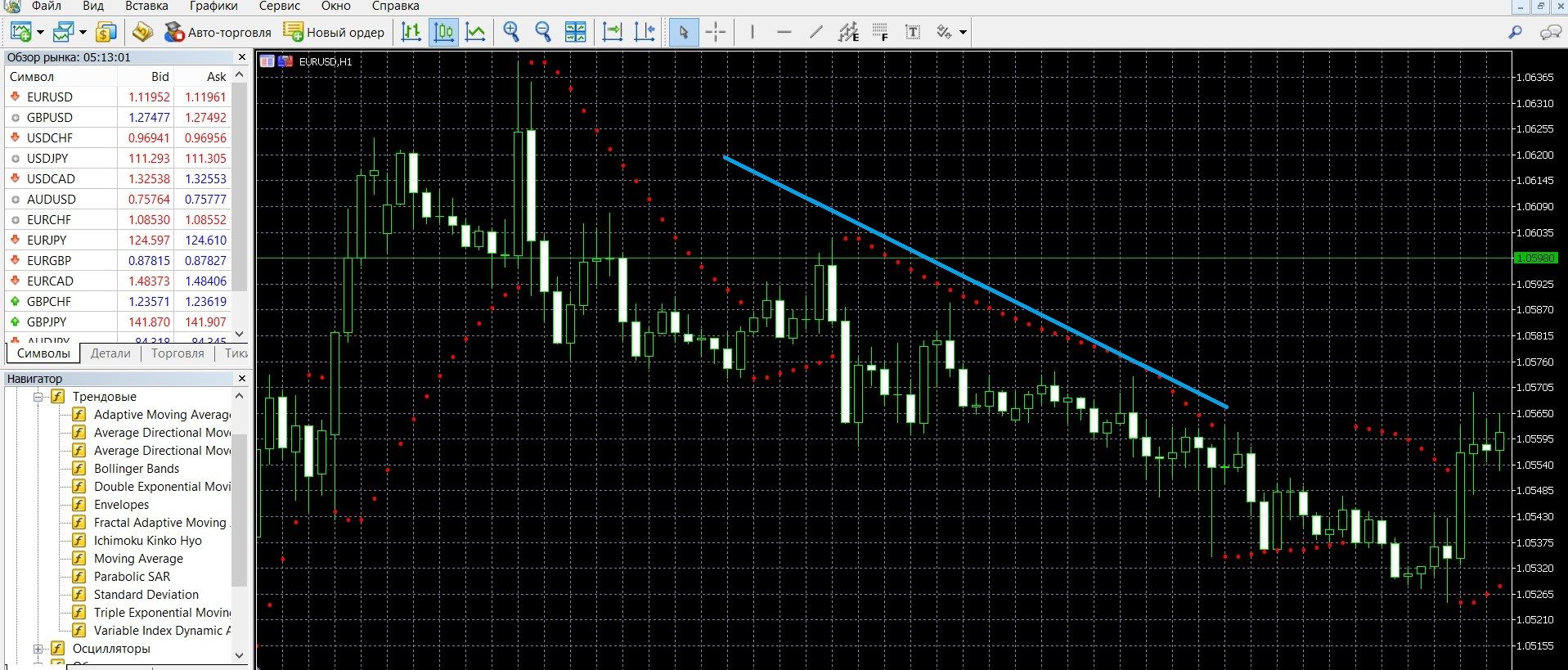Switch to the Детали tab

pyautogui.click(x=110, y=353)
